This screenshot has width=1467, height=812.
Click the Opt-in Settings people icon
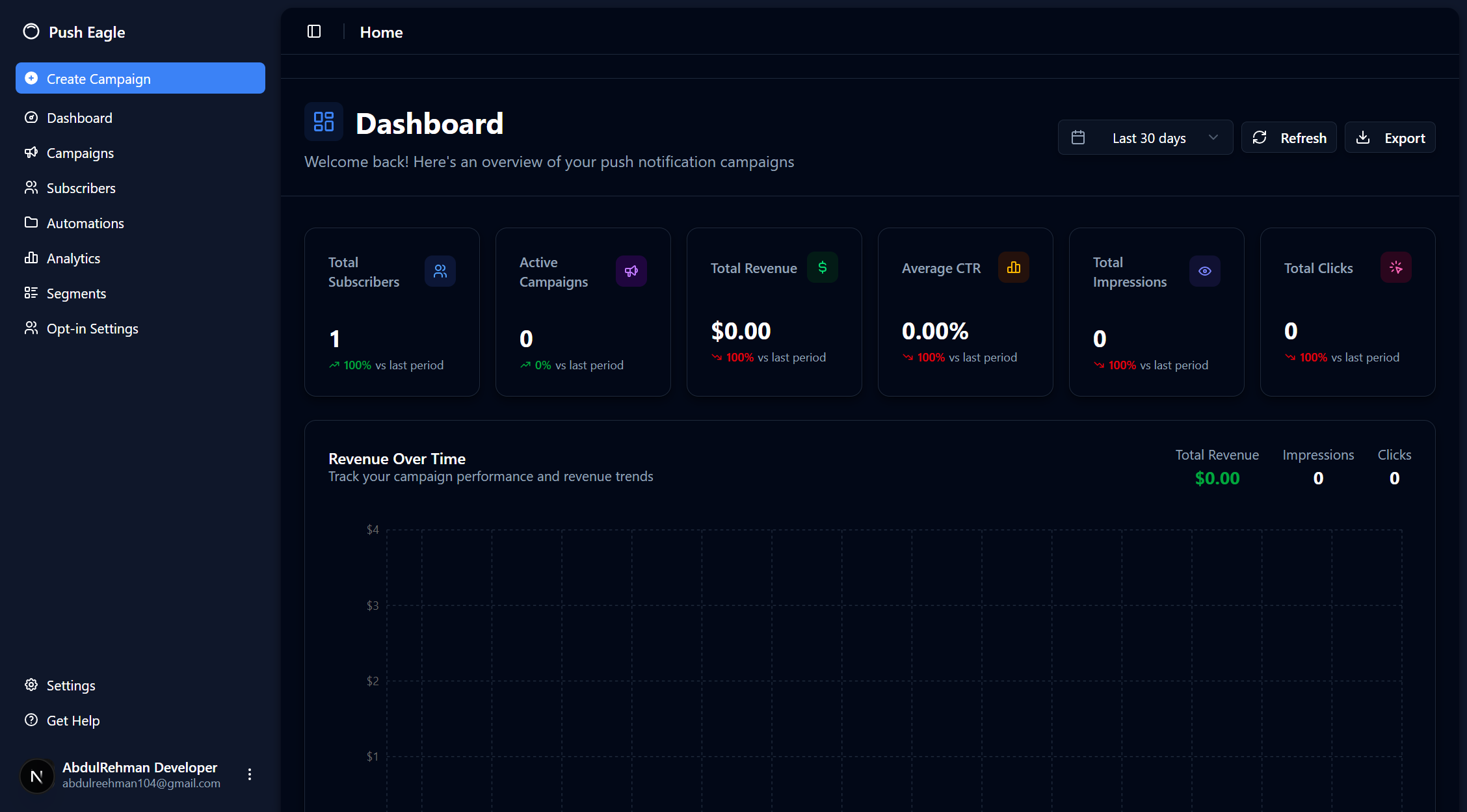[31, 328]
